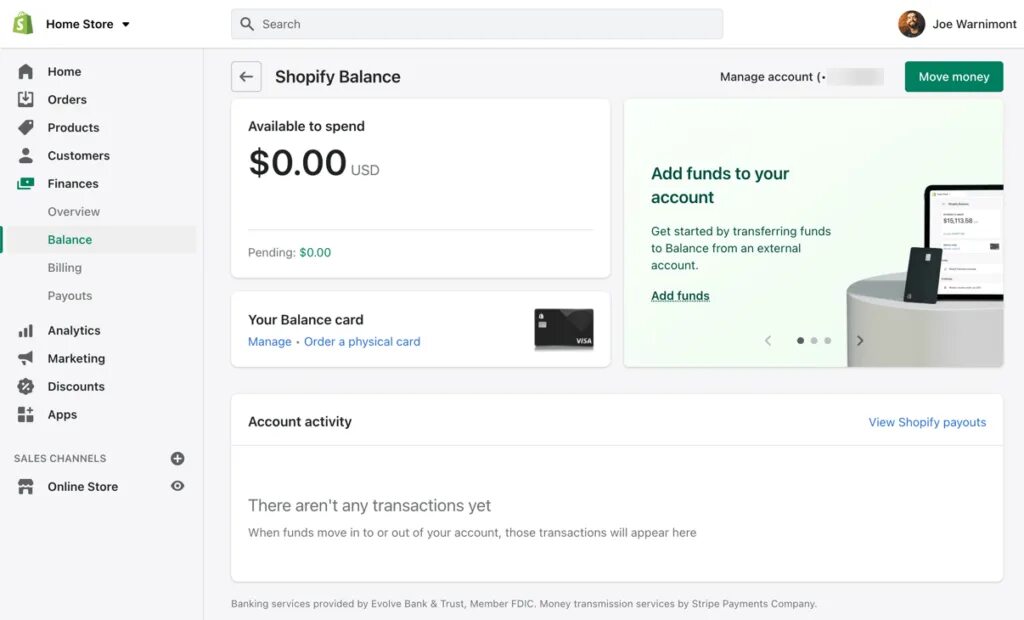The image size is (1024, 620).
Task: Open the Billing submenu item
Action: (x=65, y=268)
